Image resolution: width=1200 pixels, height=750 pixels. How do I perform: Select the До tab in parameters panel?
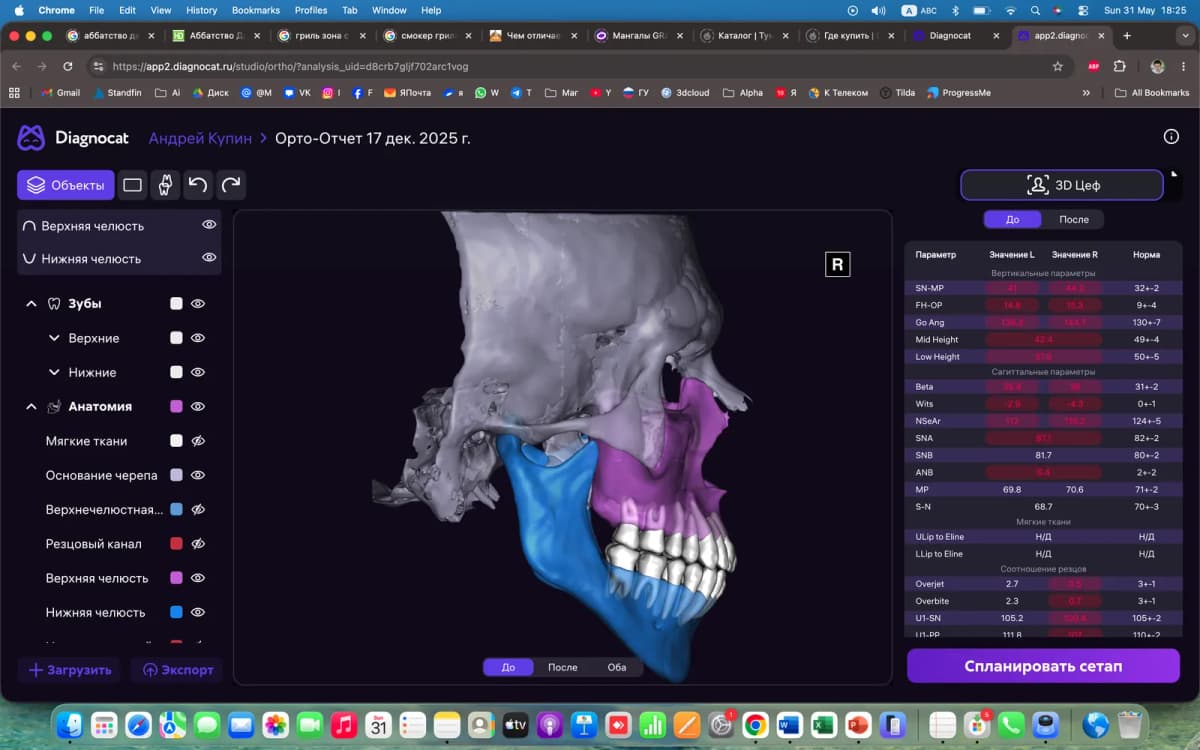coord(1013,219)
